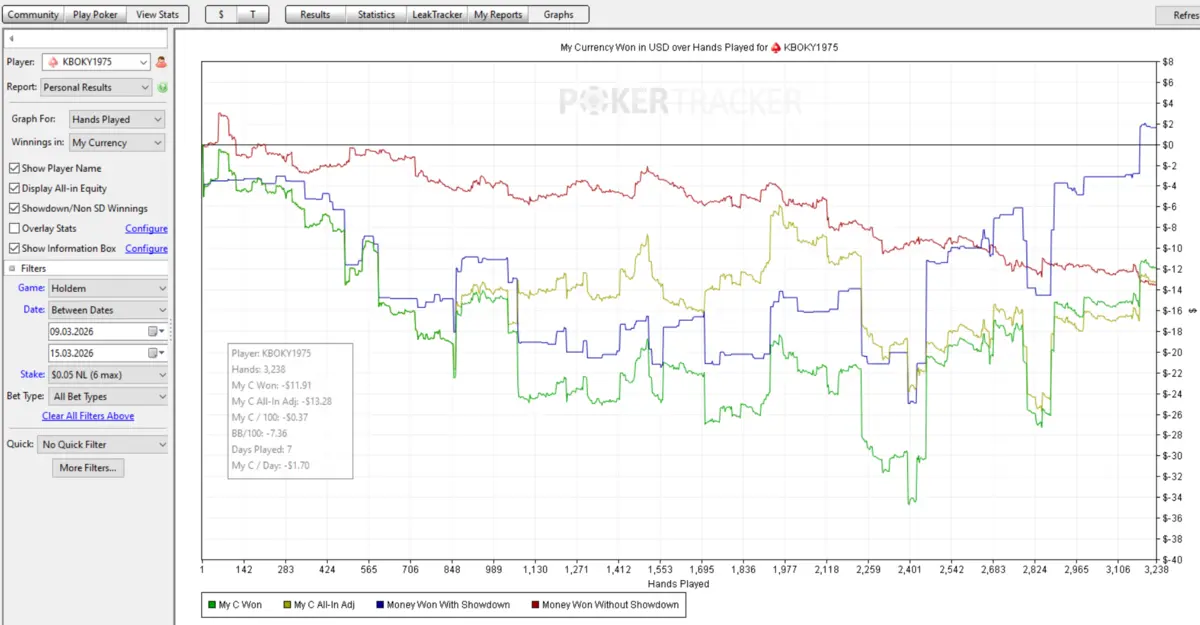This screenshot has width=1200, height=625.
Task: Expand the Stake dropdown showing $0.05 NL
Action: click(x=107, y=375)
